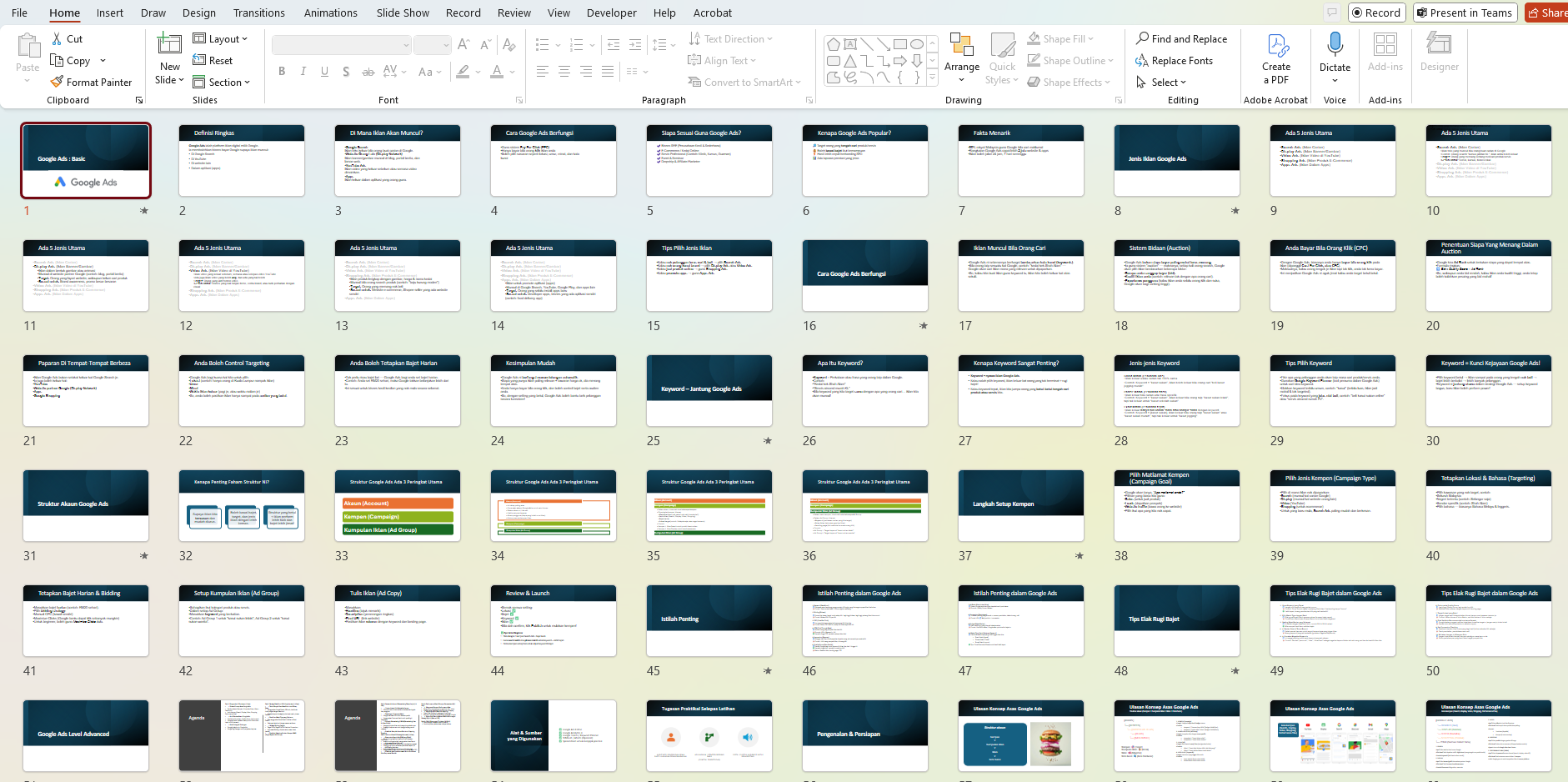Open Quick Styles gallery

[1002, 46]
